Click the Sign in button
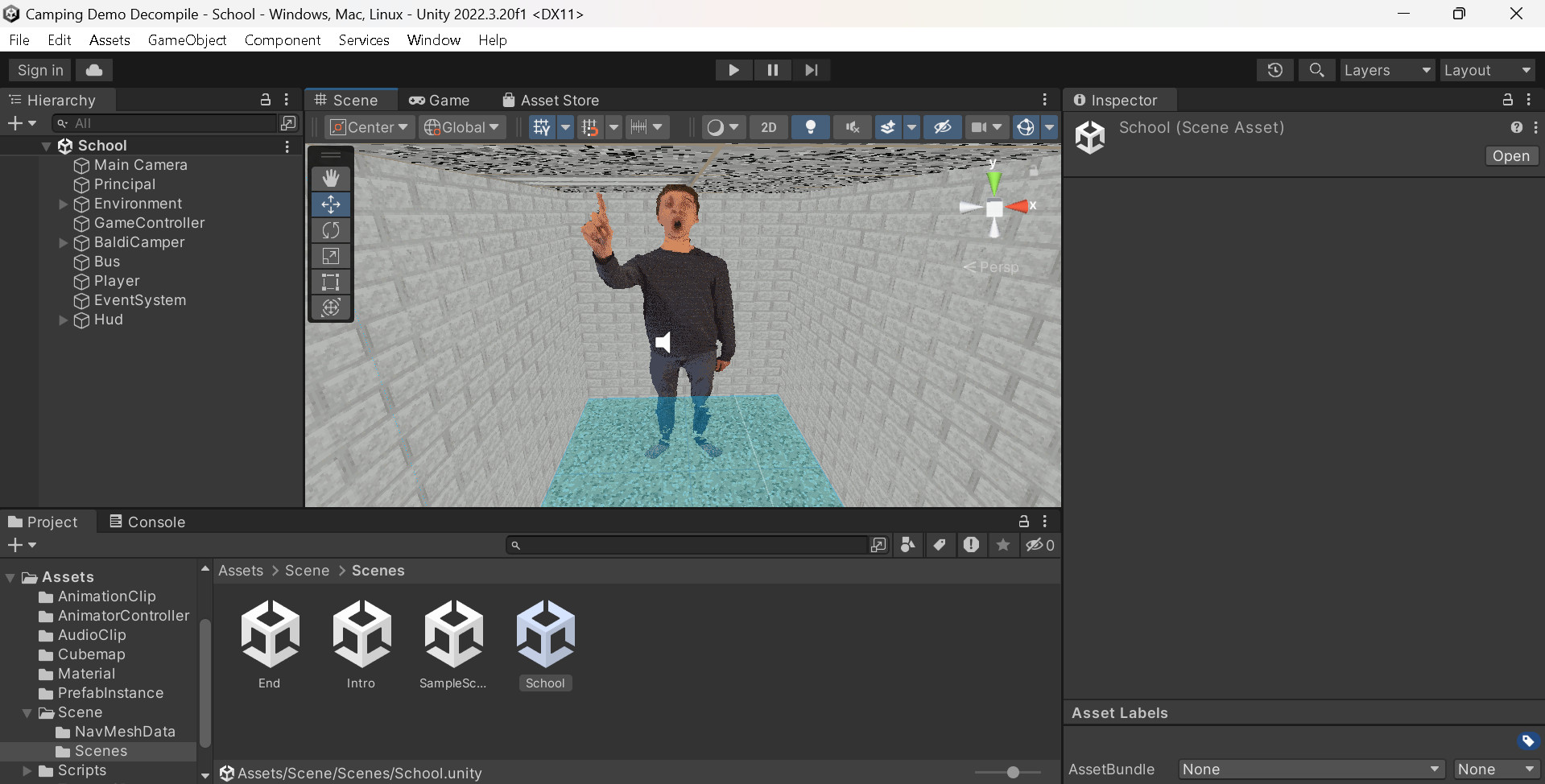The width and height of the screenshot is (1545, 784). click(39, 70)
